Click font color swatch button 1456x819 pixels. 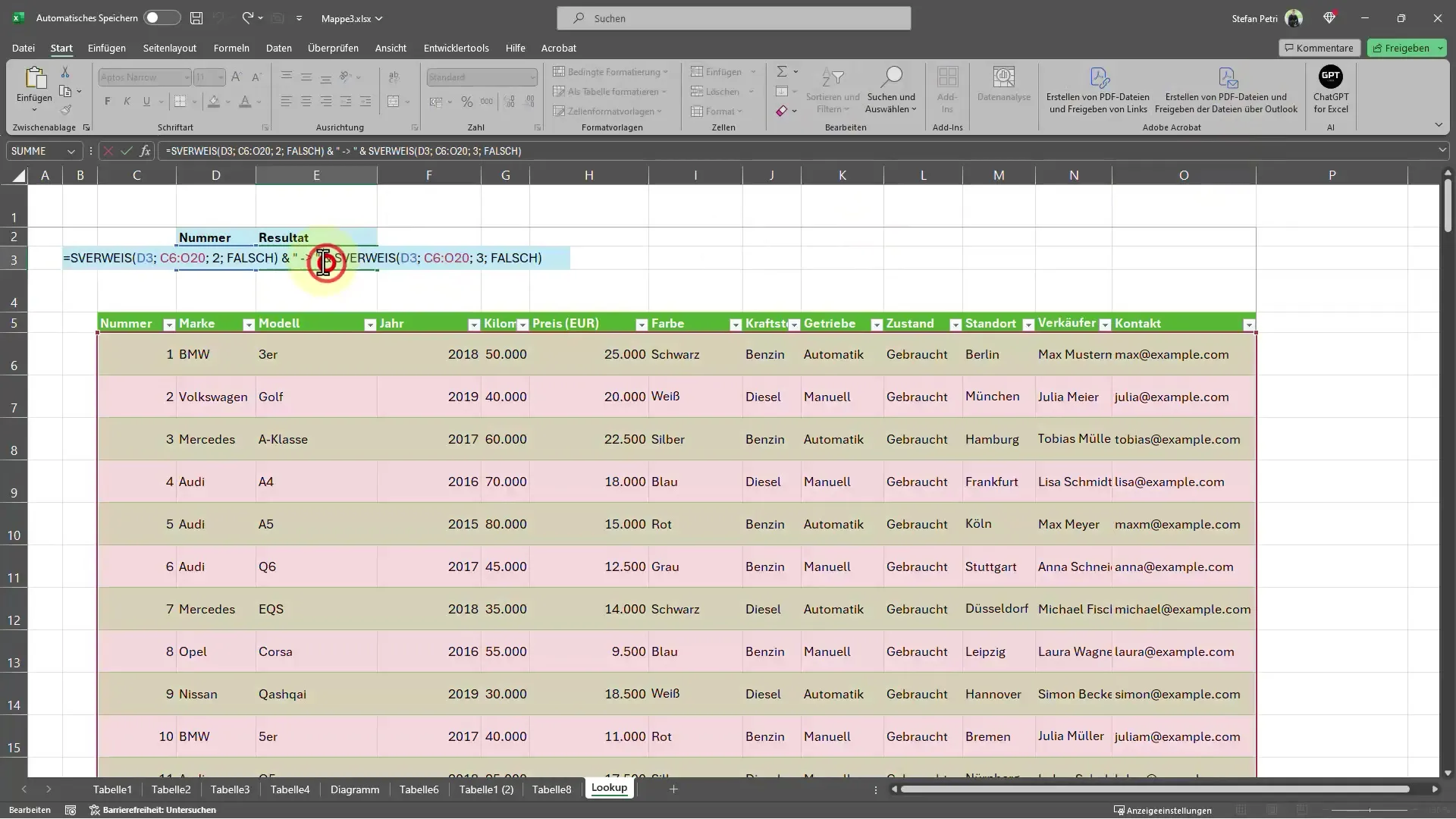244,102
